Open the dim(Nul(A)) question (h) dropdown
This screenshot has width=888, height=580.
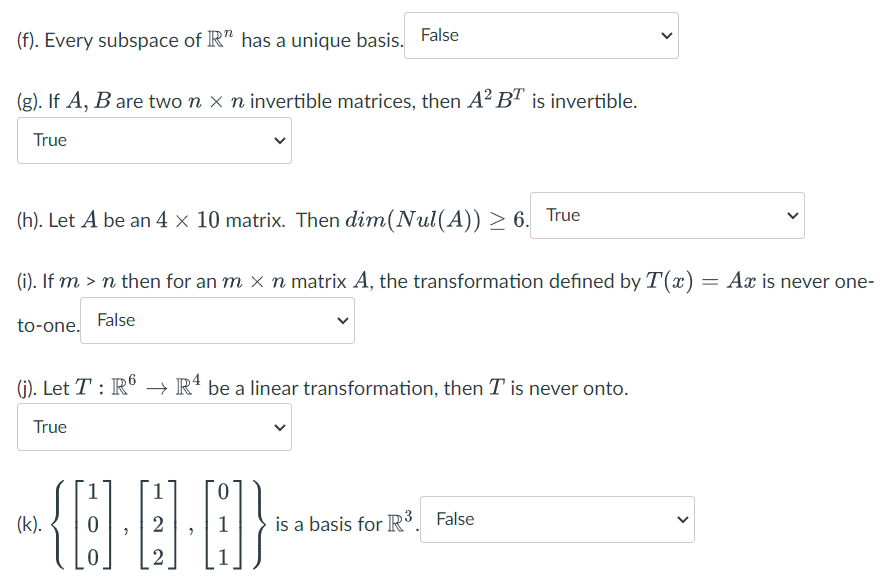(666, 216)
